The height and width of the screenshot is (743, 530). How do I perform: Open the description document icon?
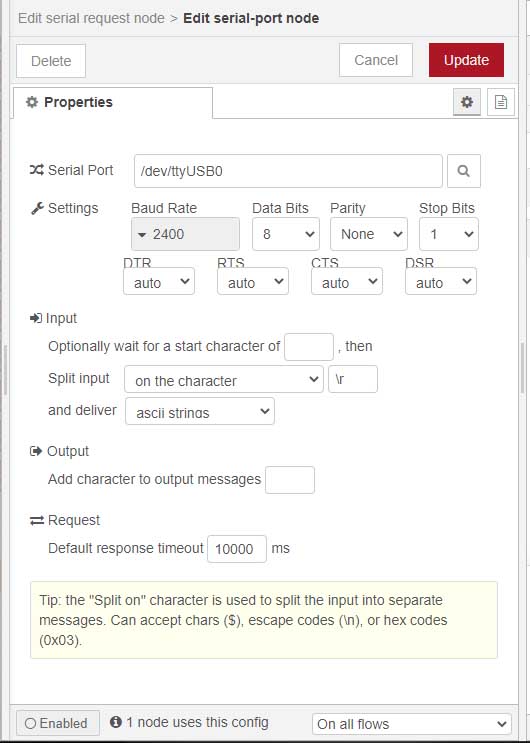pyautogui.click(x=501, y=102)
